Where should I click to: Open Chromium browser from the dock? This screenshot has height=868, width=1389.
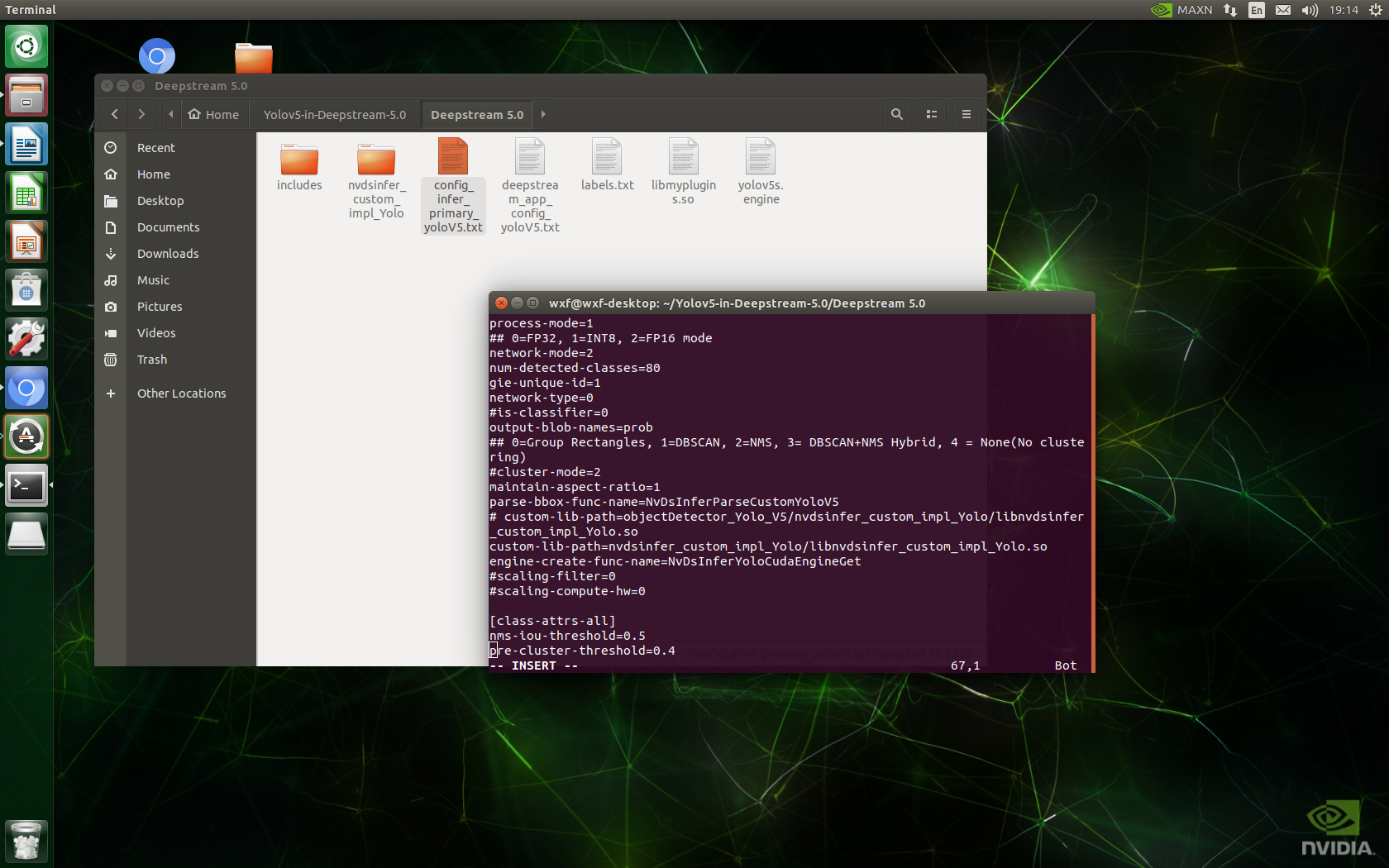pos(26,388)
